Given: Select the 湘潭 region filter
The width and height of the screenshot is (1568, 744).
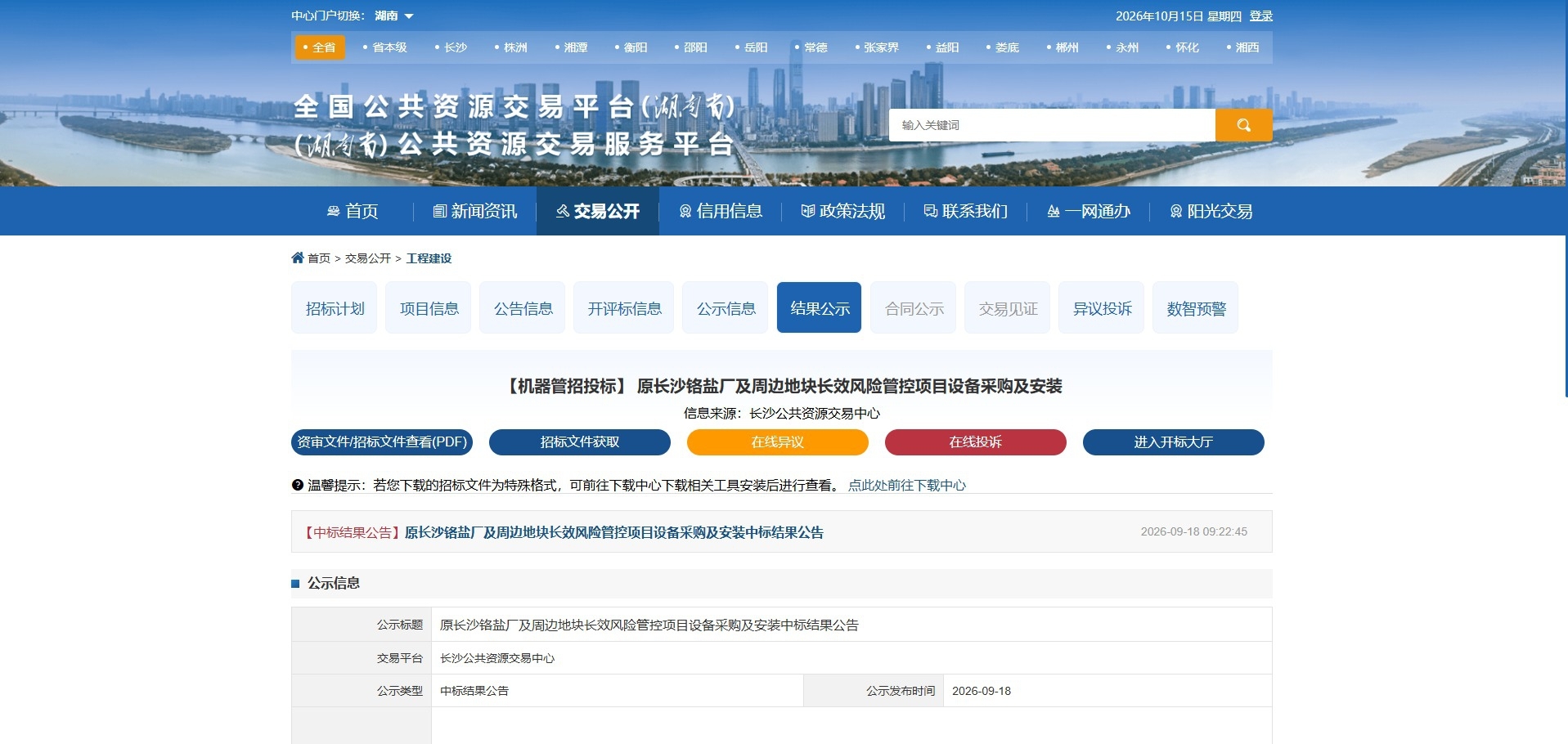Looking at the screenshot, I should 571,47.
